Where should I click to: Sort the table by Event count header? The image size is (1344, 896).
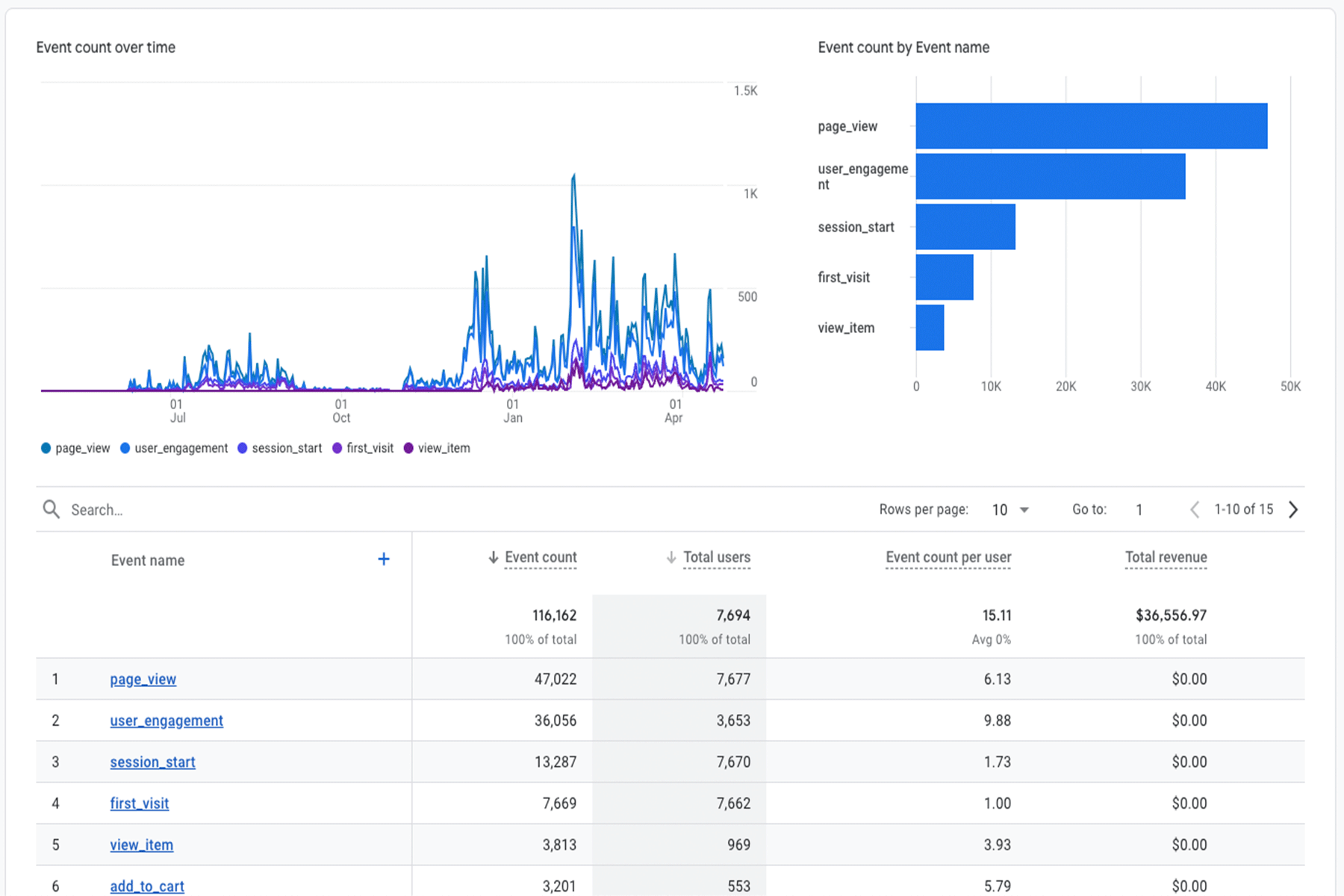(x=541, y=557)
